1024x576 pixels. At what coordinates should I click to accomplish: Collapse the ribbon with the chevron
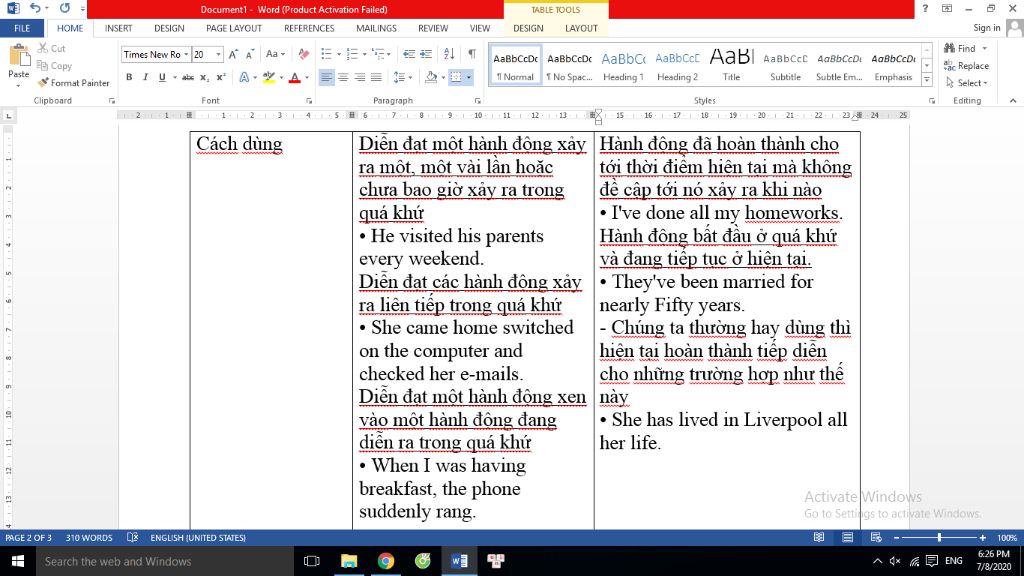pos(1013,101)
